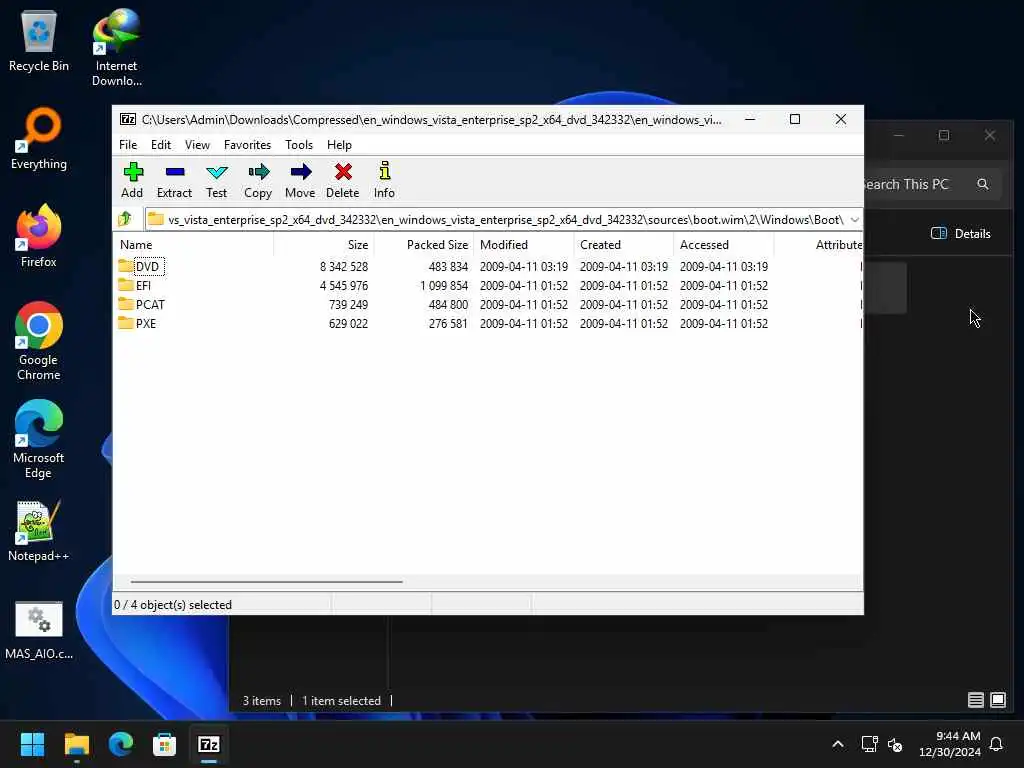Click the 7z icon in title bar

click(x=127, y=120)
